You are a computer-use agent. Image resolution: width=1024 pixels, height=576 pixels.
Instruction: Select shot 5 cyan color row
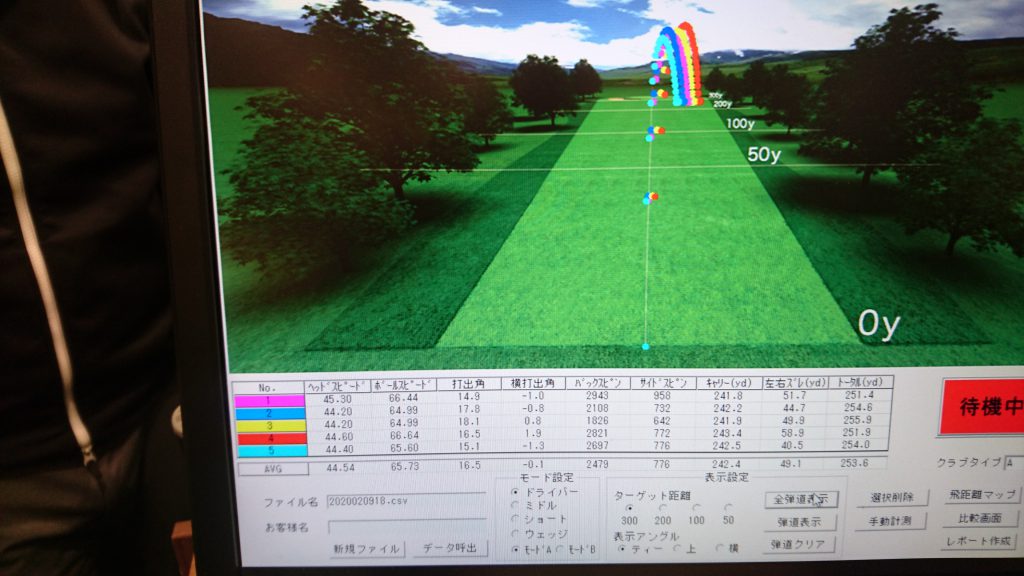coord(272,450)
